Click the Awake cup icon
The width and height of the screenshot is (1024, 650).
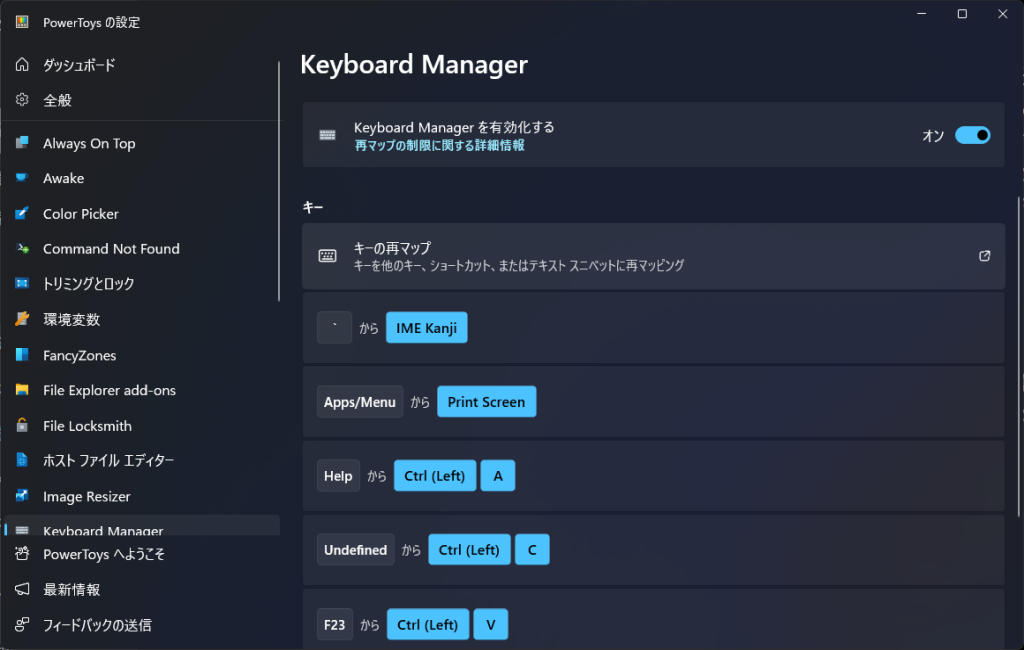(x=22, y=178)
